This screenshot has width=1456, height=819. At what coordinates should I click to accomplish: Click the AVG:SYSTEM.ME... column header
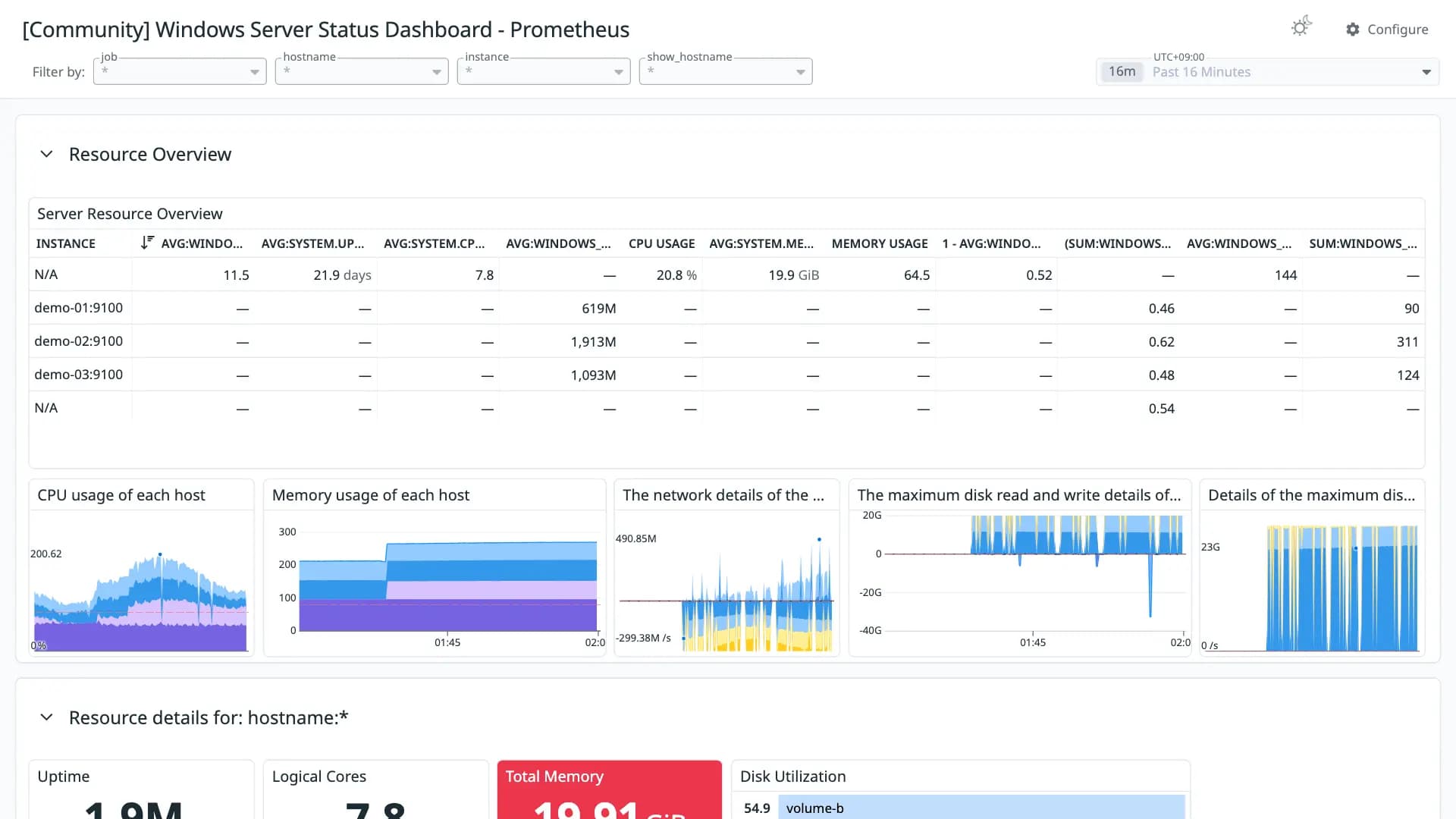pos(761,243)
